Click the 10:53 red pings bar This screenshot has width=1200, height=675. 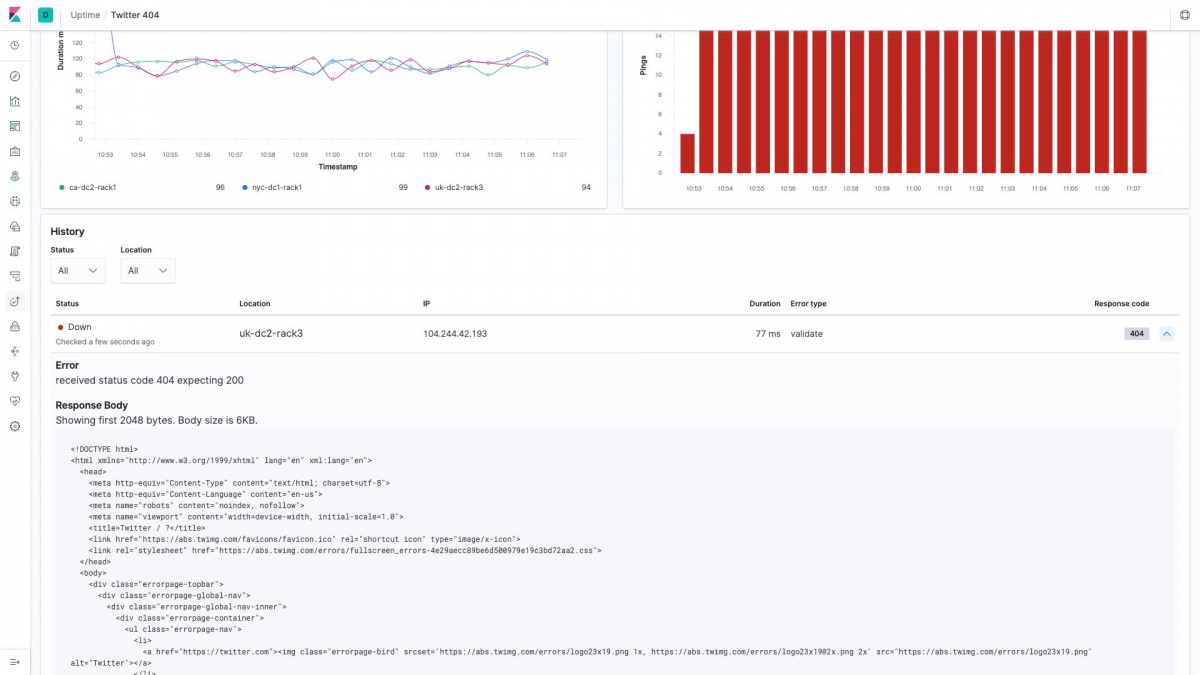tap(687, 152)
